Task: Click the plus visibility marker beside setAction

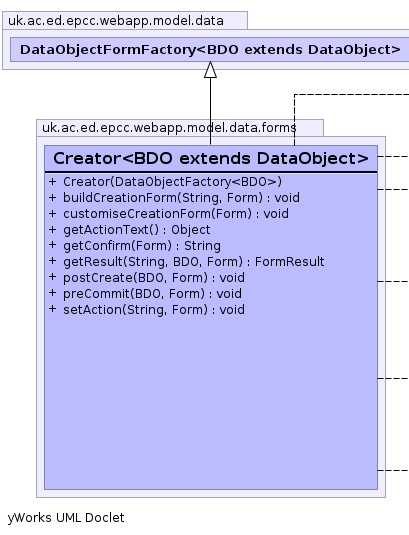Action: point(52,309)
